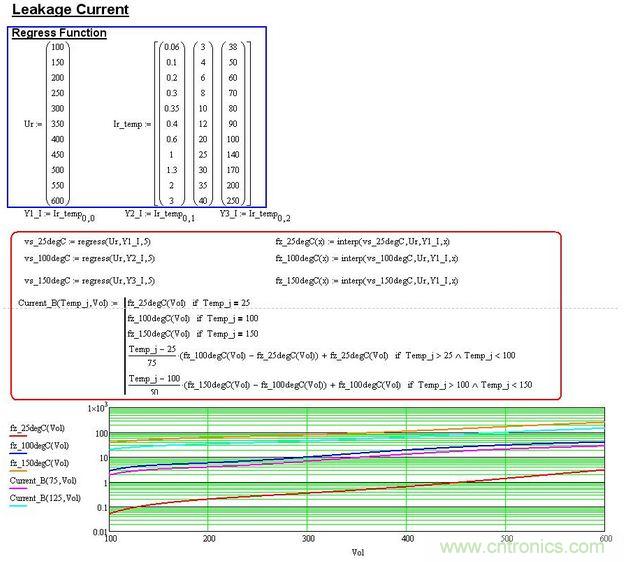Select the Regress Function heading
This screenshot has width=624, height=562.
click(x=59, y=33)
